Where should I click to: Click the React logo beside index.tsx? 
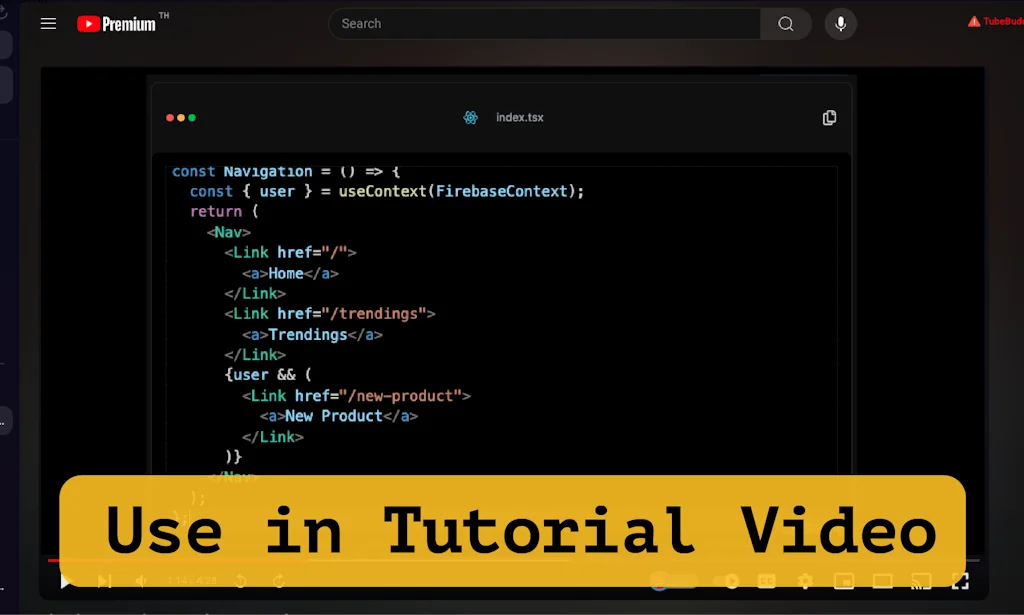(470, 117)
